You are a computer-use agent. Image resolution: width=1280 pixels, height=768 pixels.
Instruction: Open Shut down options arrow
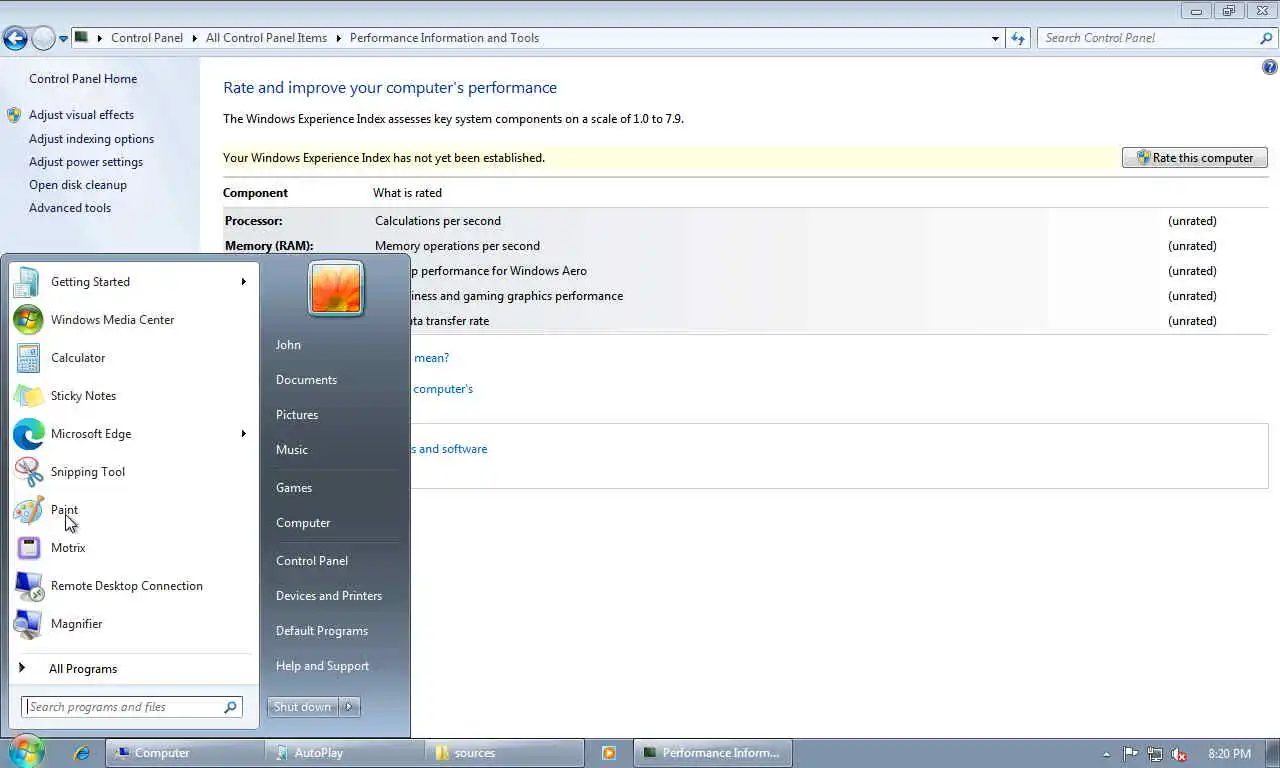[349, 707]
